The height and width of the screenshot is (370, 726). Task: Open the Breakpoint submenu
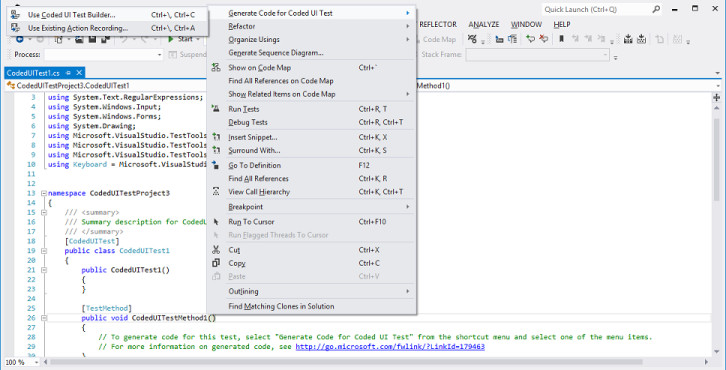pyautogui.click(x=311, y=207)
